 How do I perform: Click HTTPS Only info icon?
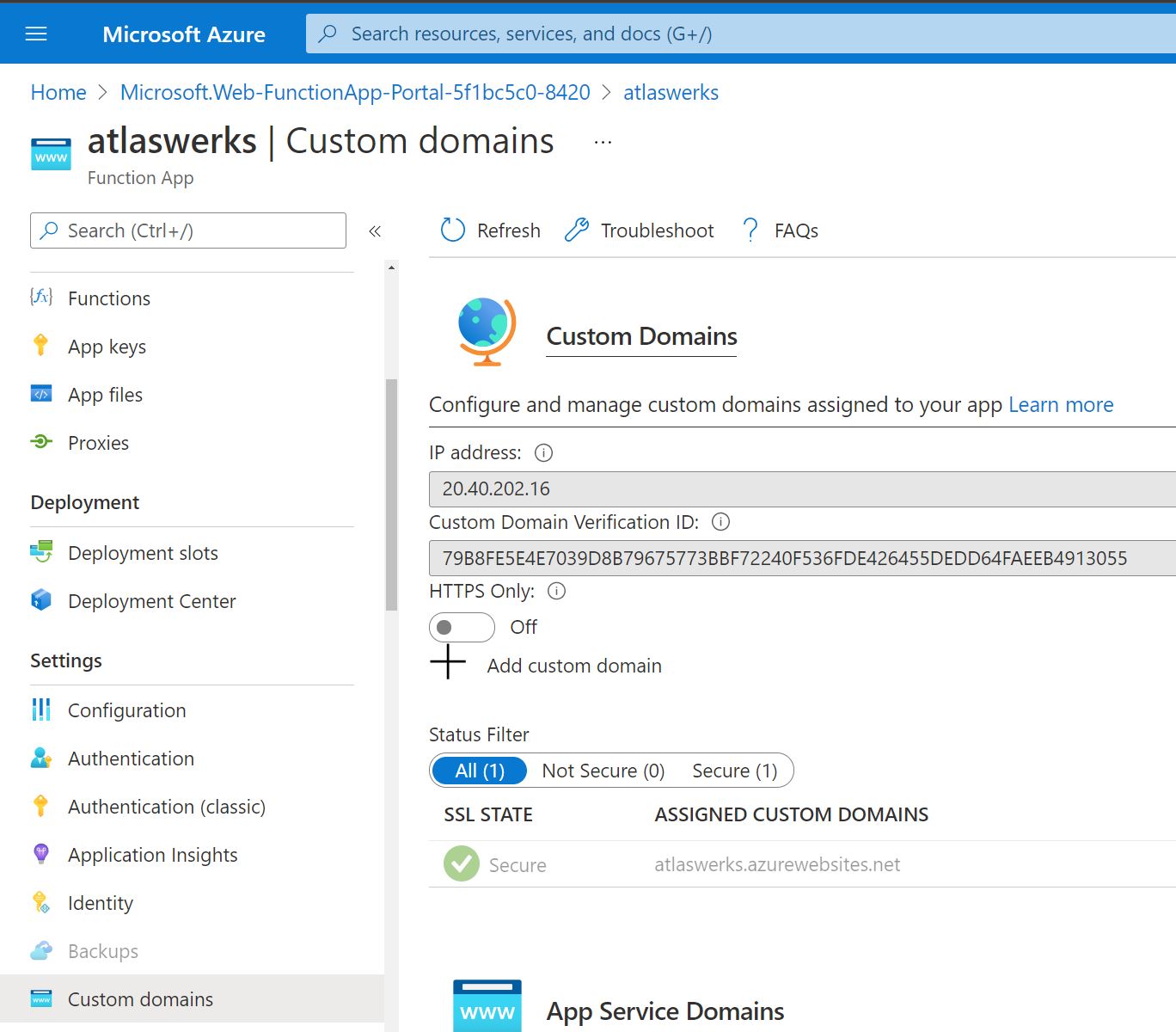click(x=557, y=591)
